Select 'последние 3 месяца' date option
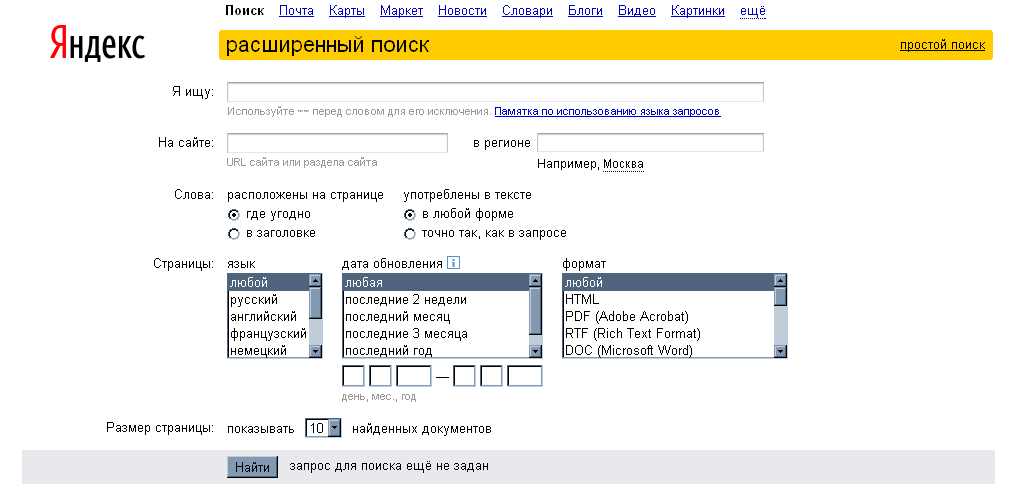 click(436, 334)
